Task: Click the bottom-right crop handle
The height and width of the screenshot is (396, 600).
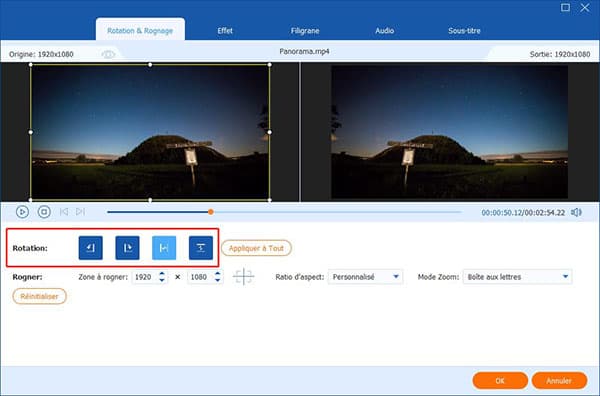Action: (x=269, y=200)
